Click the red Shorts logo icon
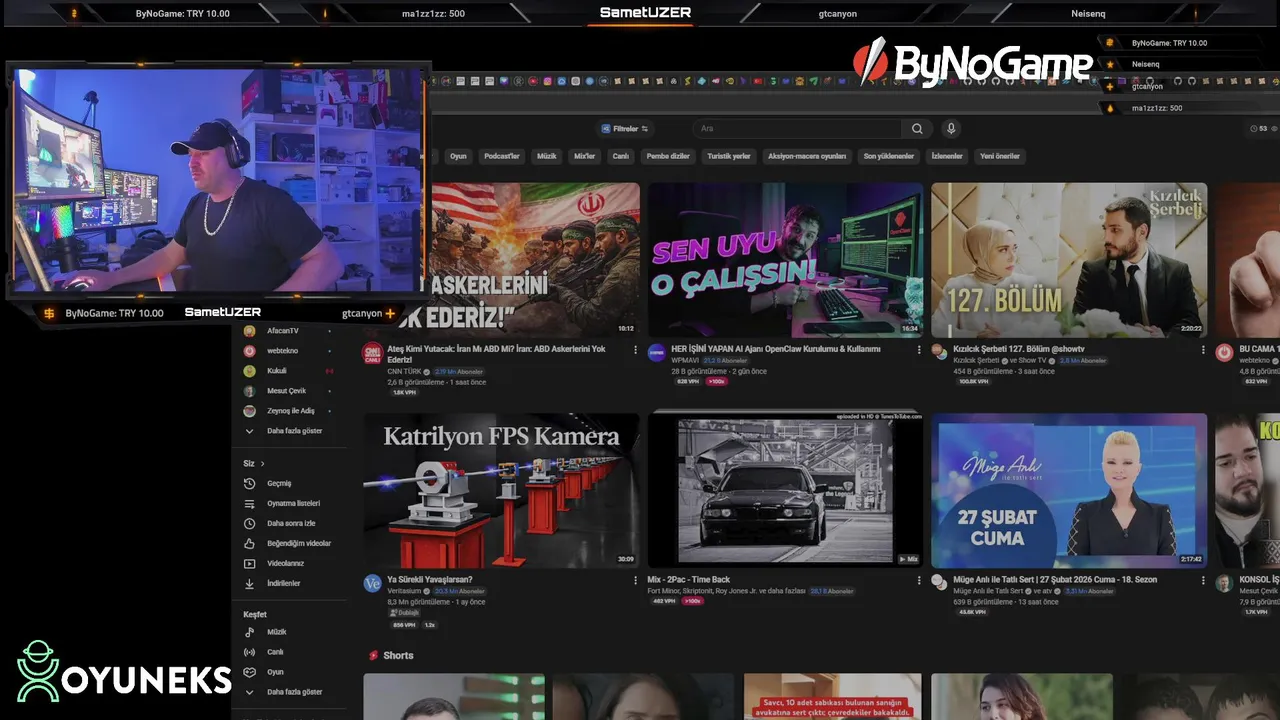The width and height of the screenshot is (1280, 720). click(373, 656)
